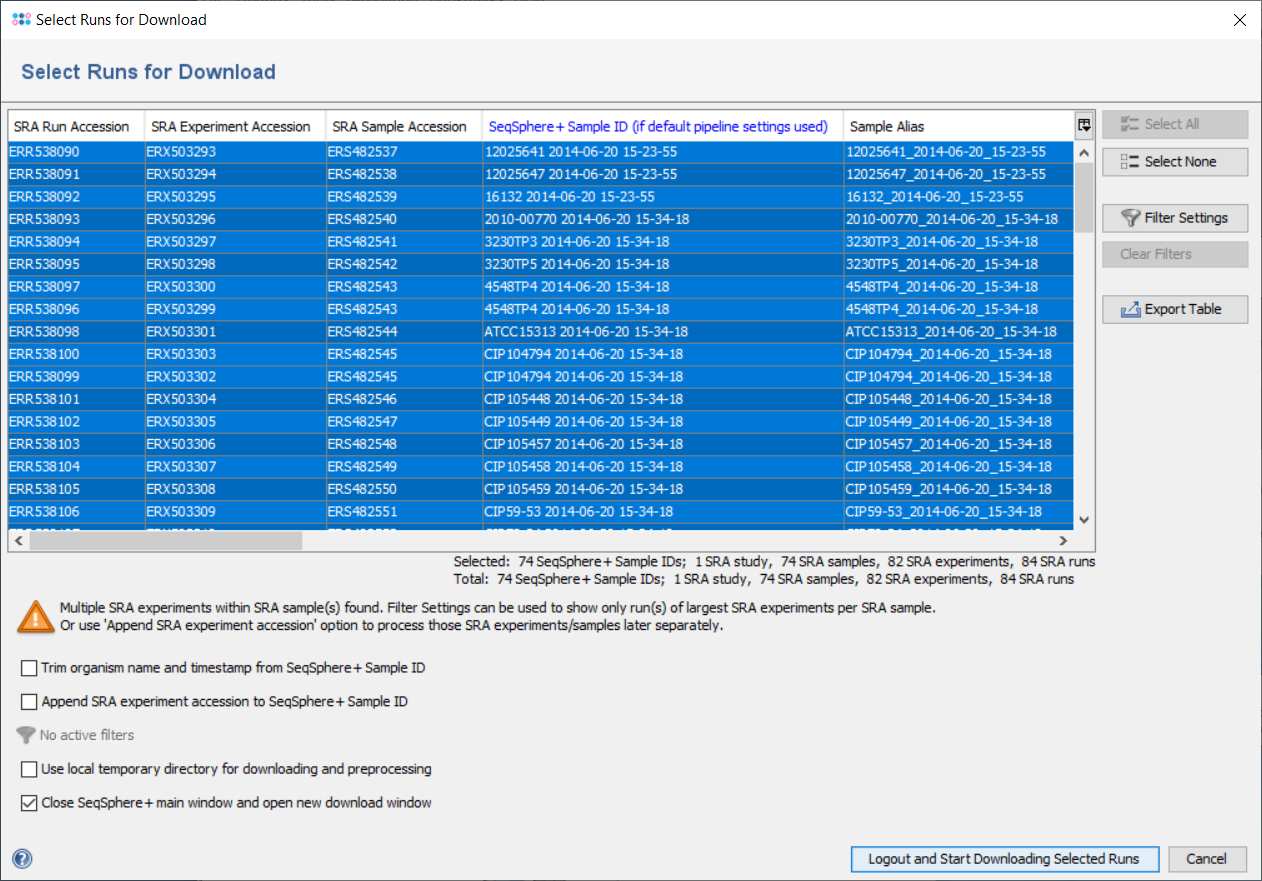The height and width of the screenshot is (881, 1262).
Task: Uncheck Close SeqSphere+ main window option
Action: (29, 803)
